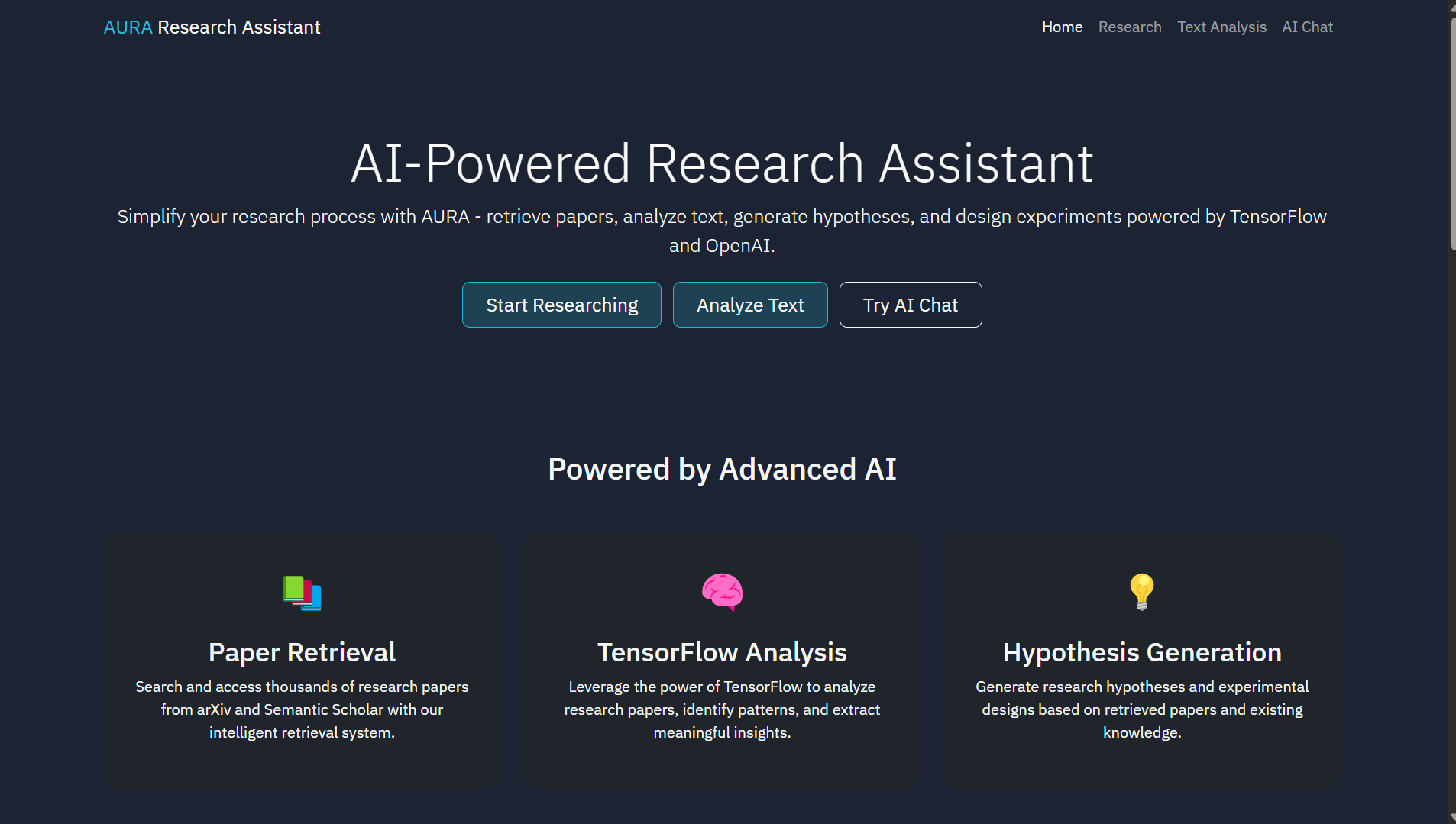1456x824 pixels.
Task: Open Text Analysis from the top navigation
Action: tap(1221, 27)
